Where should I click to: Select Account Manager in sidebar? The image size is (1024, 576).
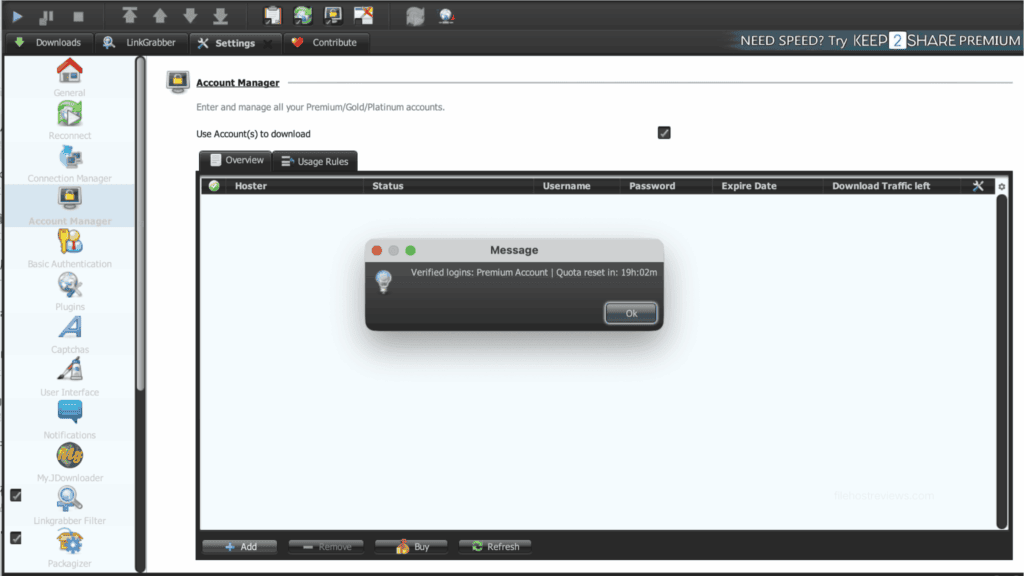(69, 206)
